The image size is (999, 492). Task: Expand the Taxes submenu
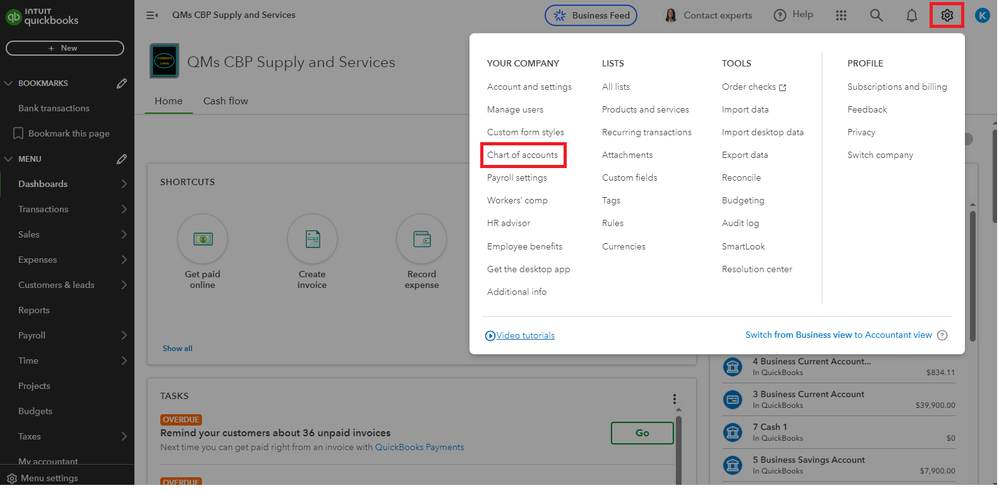point(124,437)
